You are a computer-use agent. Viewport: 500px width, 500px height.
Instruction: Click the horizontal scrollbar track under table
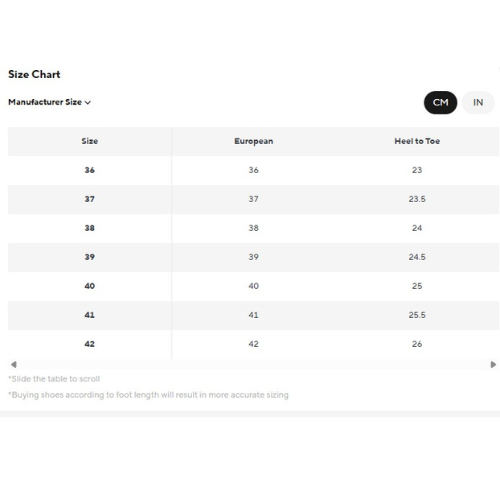(253, 364)
